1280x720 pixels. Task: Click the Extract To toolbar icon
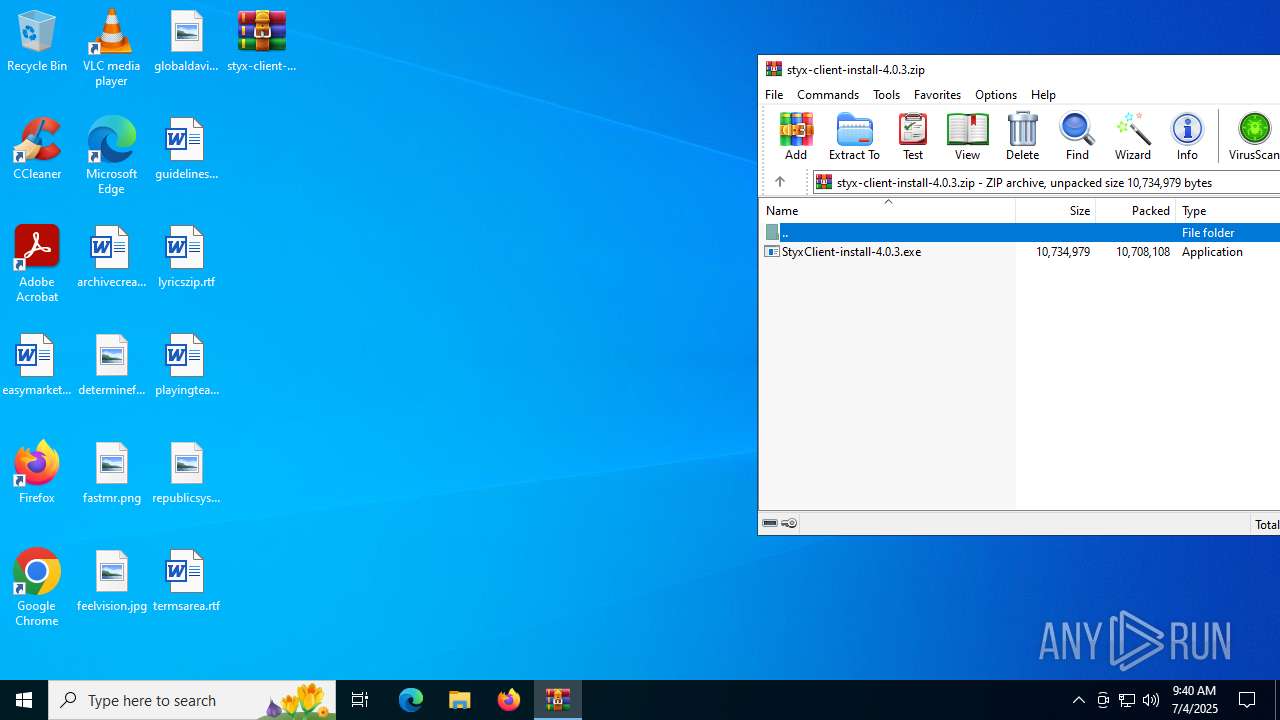tap(854, 136)
